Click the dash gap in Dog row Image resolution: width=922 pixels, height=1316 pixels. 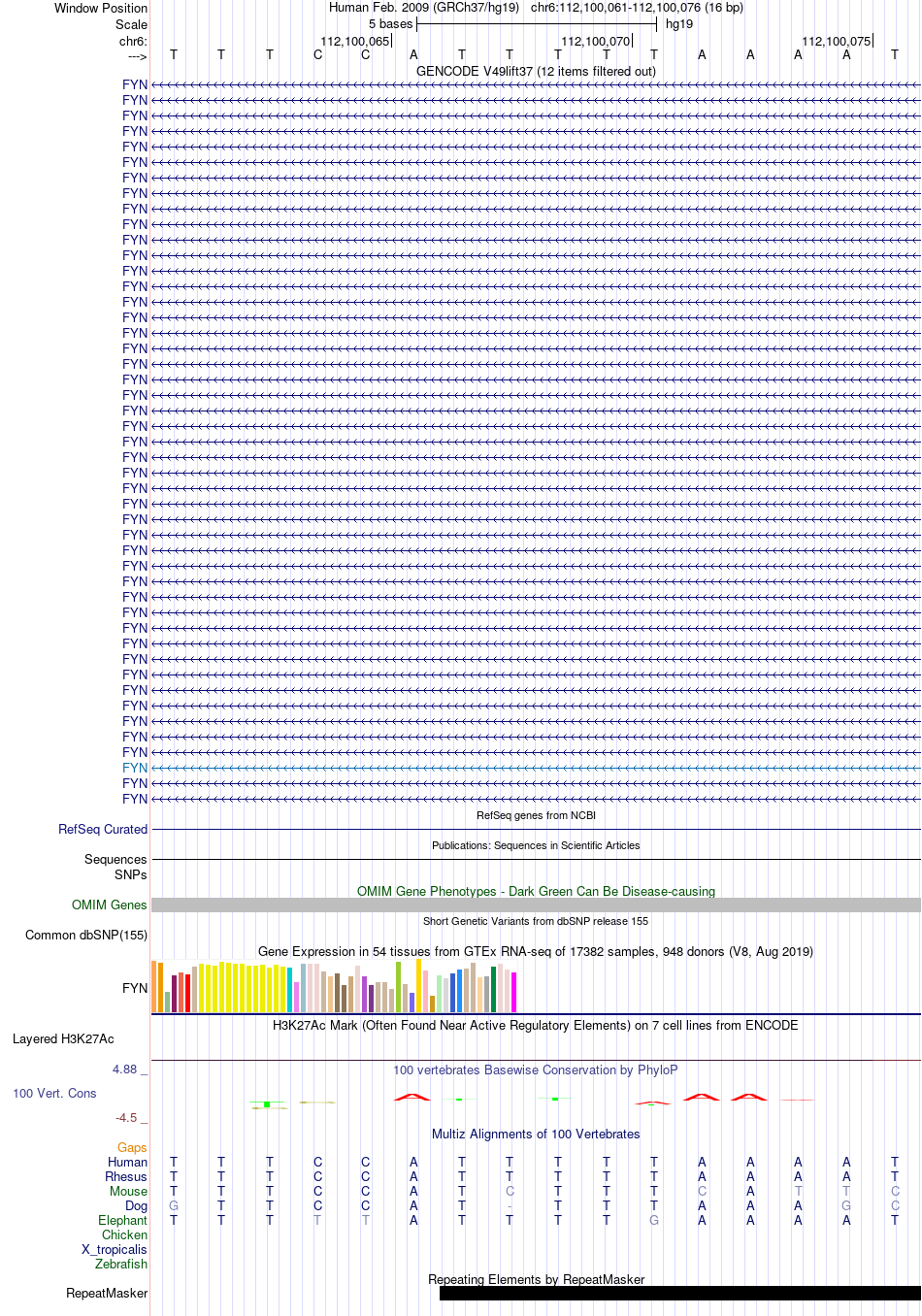click(x=510, y=1206)
